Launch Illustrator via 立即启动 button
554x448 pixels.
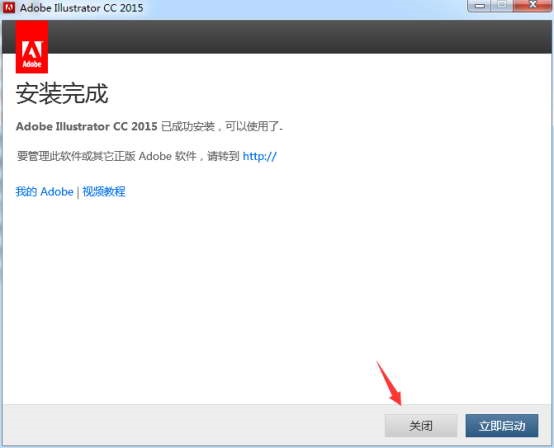(x=502, y=426)
